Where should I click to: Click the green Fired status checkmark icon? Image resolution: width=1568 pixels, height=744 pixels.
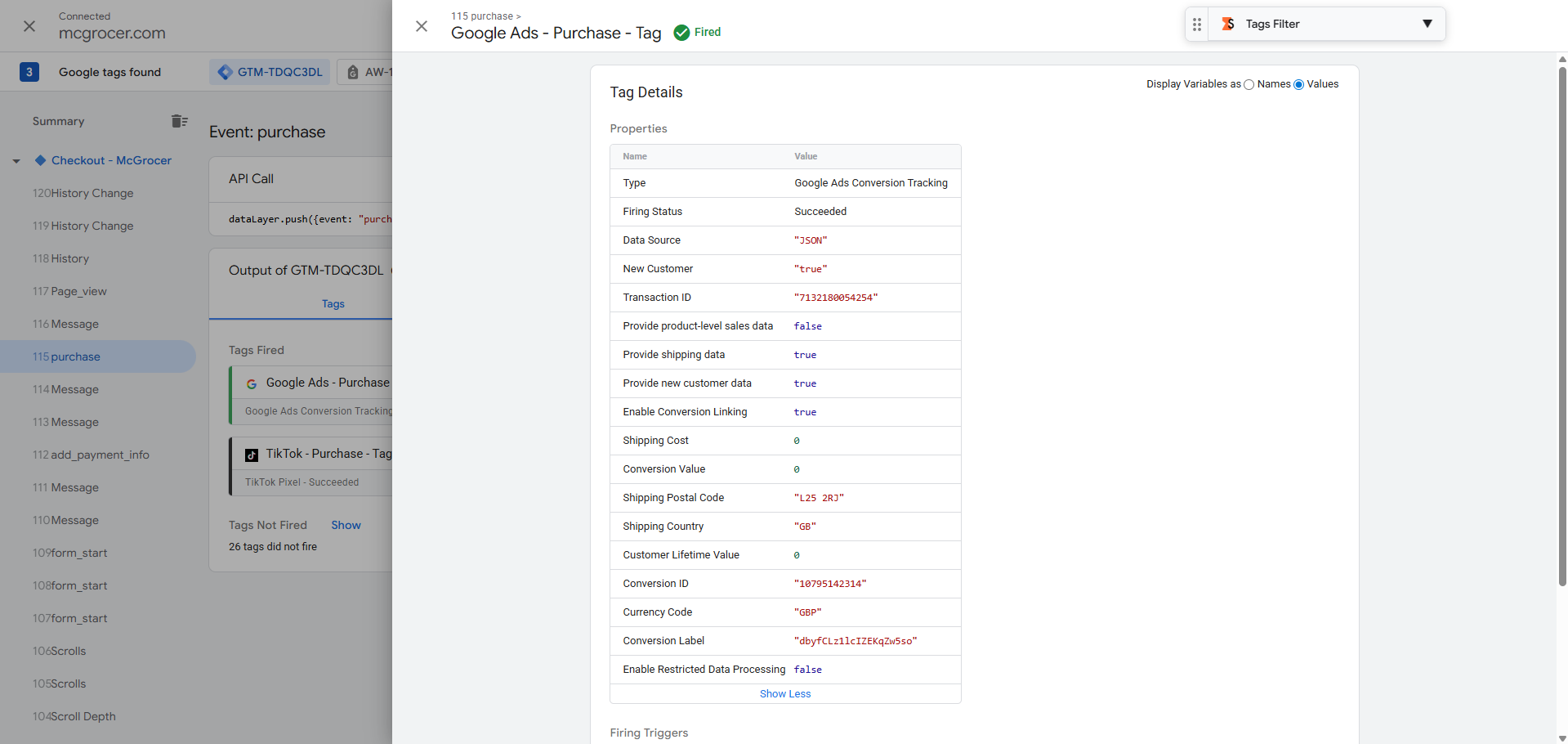pyautogui.click(x=681, y=33)
